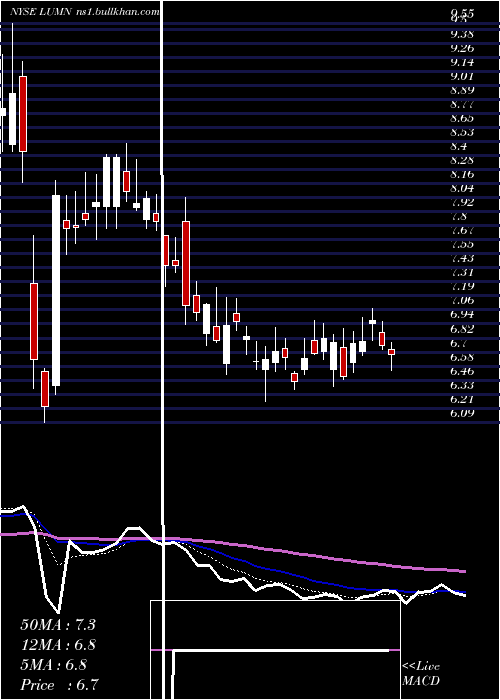This screenshot has width=500, height=700.
Task: Click the 8.53 price axis label
Action: (x=462, y=132)
